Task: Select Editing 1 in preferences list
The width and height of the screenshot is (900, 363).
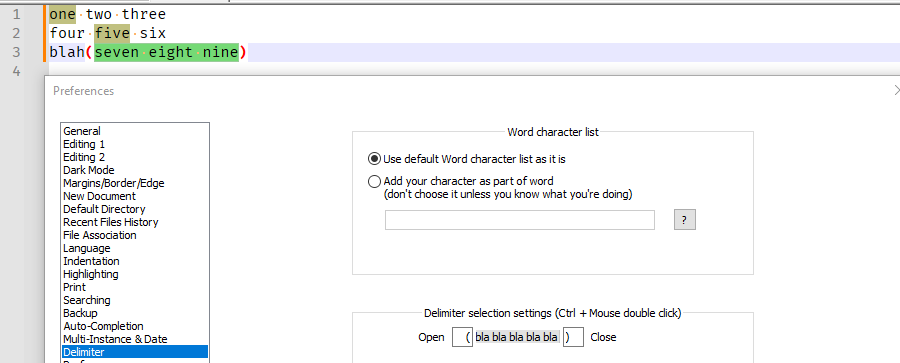Action: click(135, 144)
